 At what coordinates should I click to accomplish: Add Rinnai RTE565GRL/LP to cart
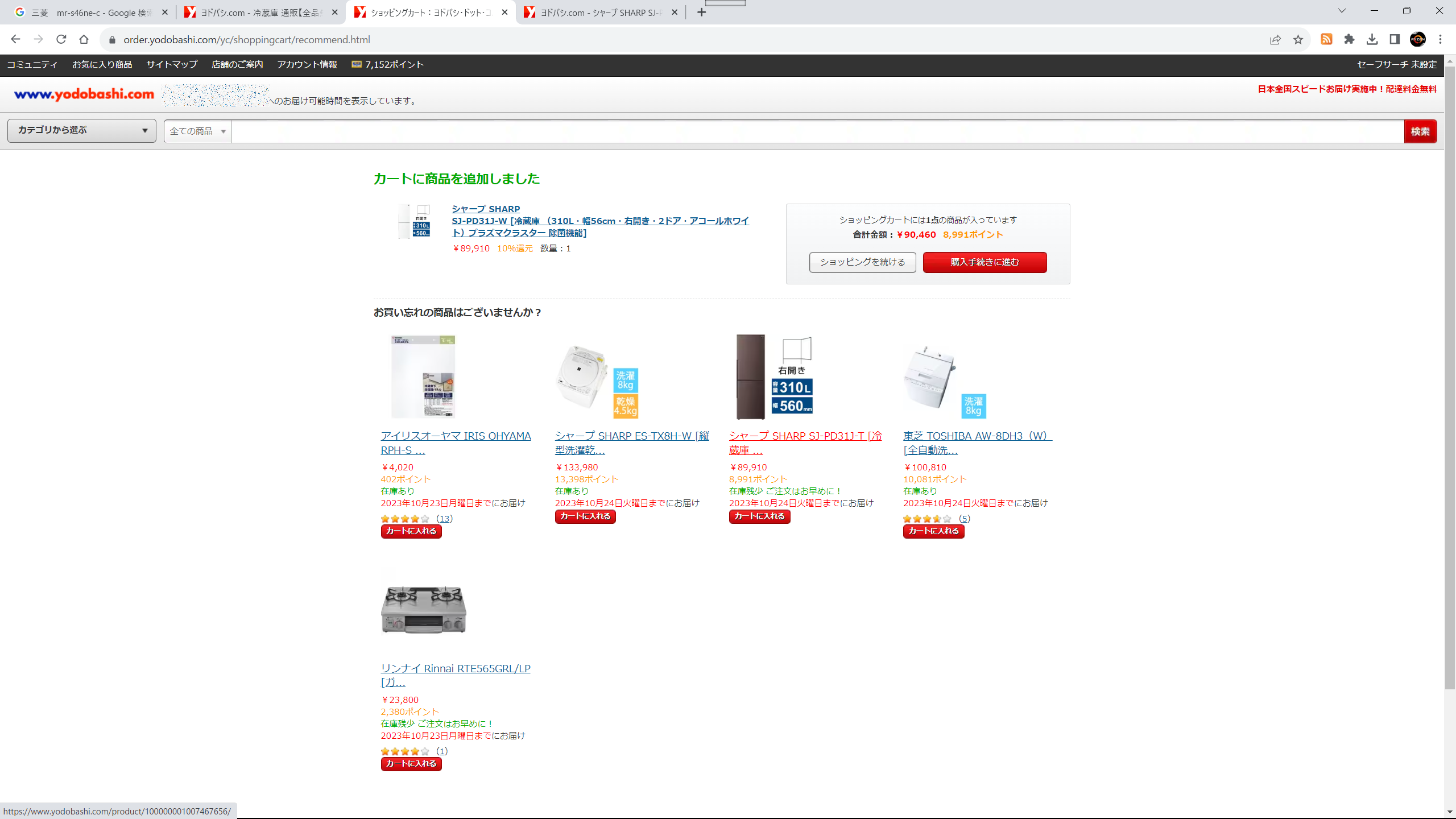pyautogui.click(x=411, y=764)
